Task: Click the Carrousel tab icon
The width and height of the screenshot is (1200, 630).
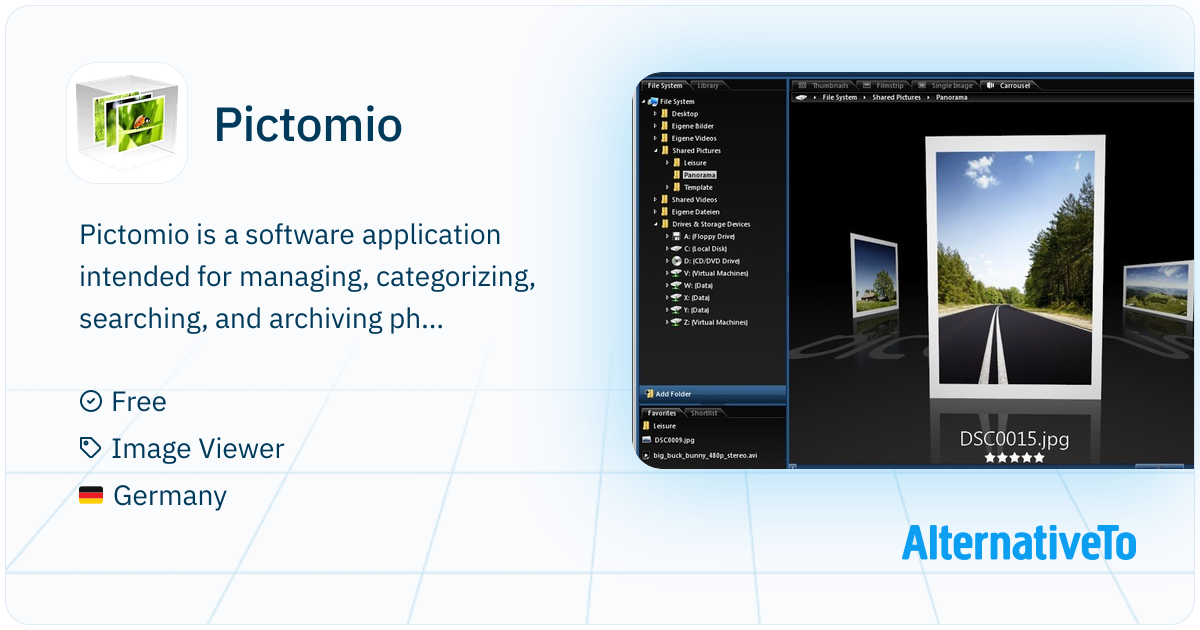Action: tap(991, 86)
